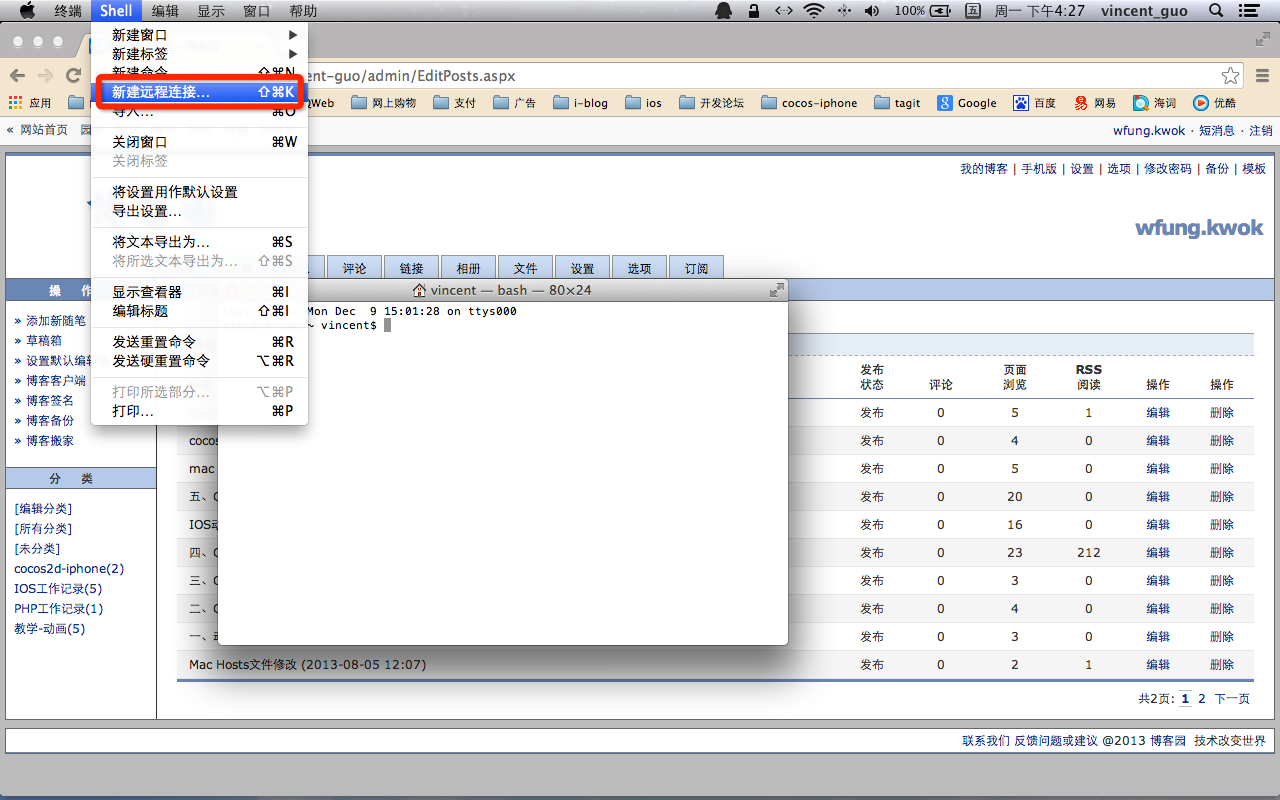Open page 2 of the posts list
This screenshot has height=800, width=1280.
[x=1202, y=699]
